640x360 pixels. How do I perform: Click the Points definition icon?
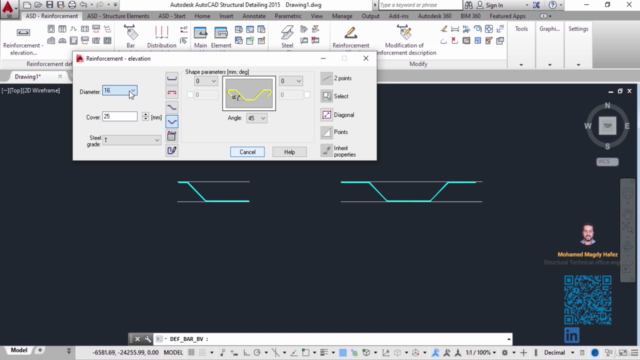(327, 132)
